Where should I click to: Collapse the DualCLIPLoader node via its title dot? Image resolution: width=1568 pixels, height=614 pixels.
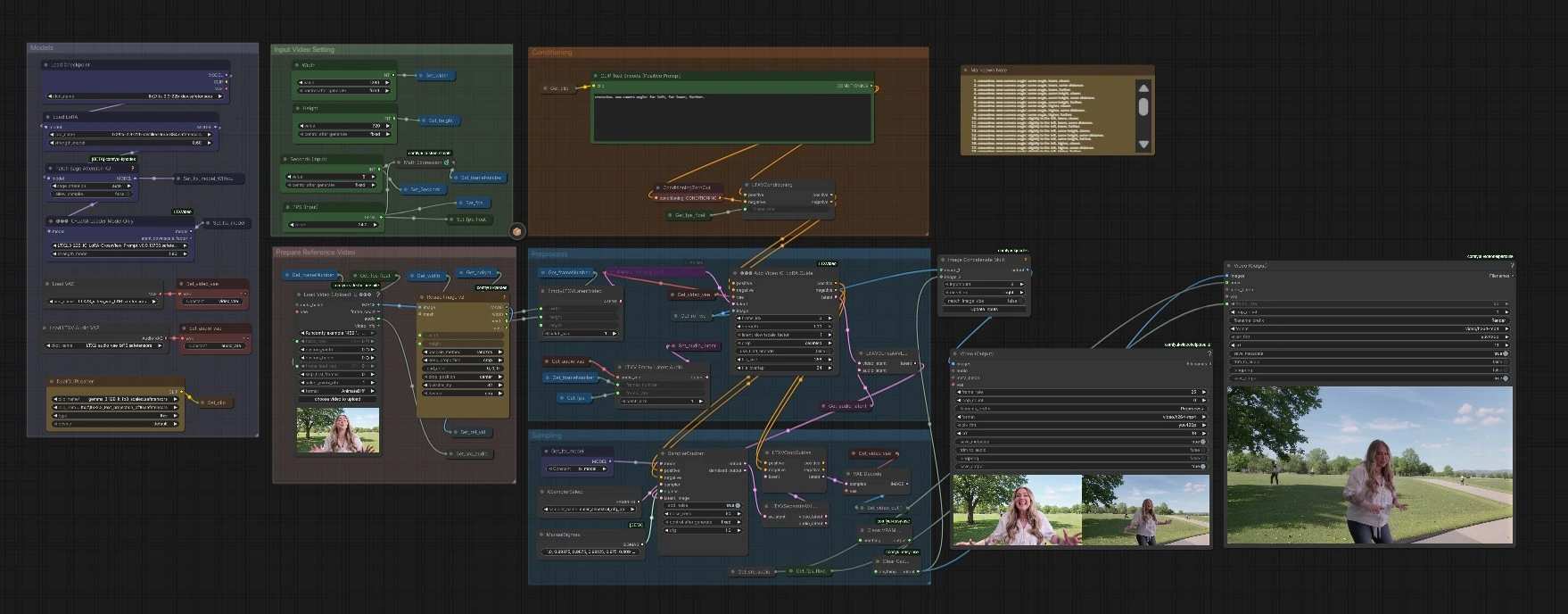(52, 381)
